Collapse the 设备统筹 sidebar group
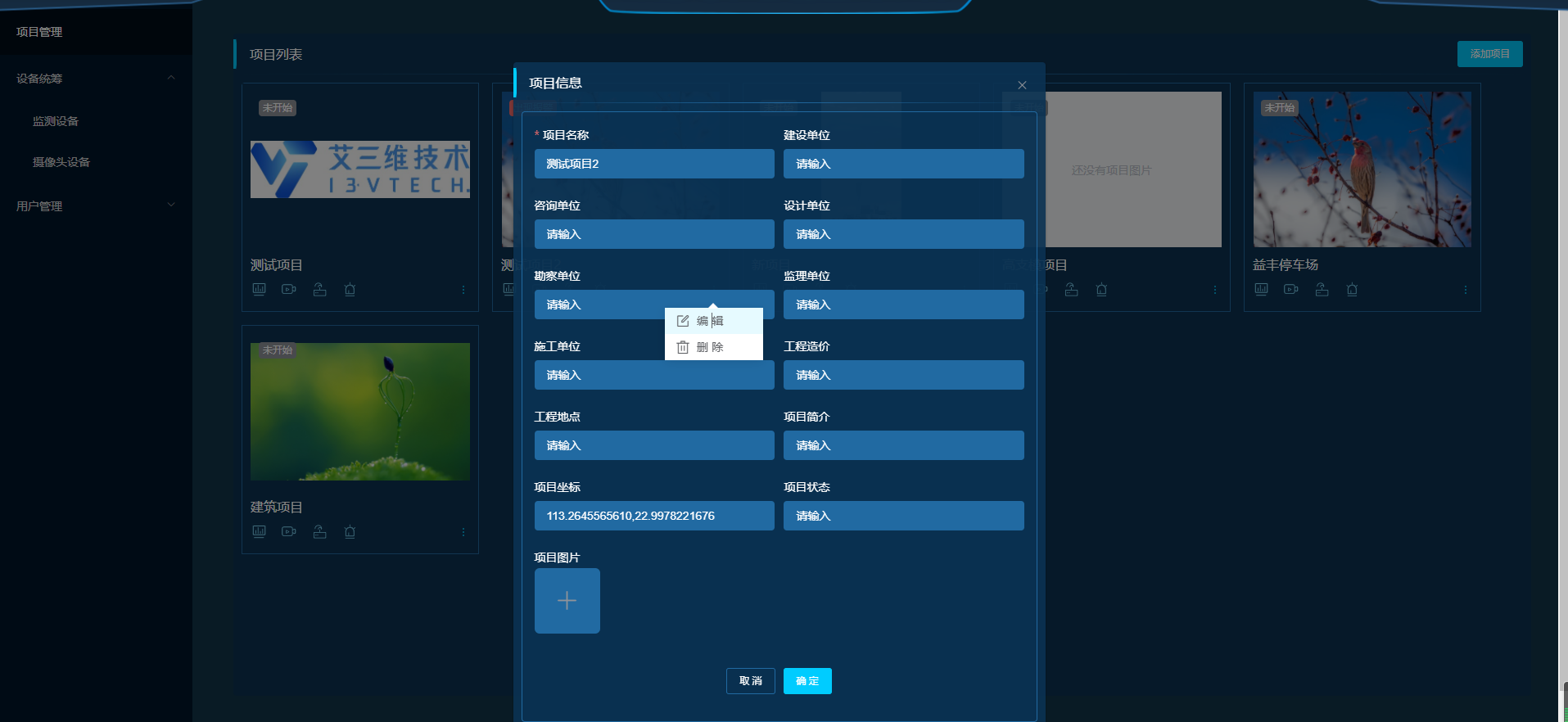The image size is (1568, 722). point(96,79)
